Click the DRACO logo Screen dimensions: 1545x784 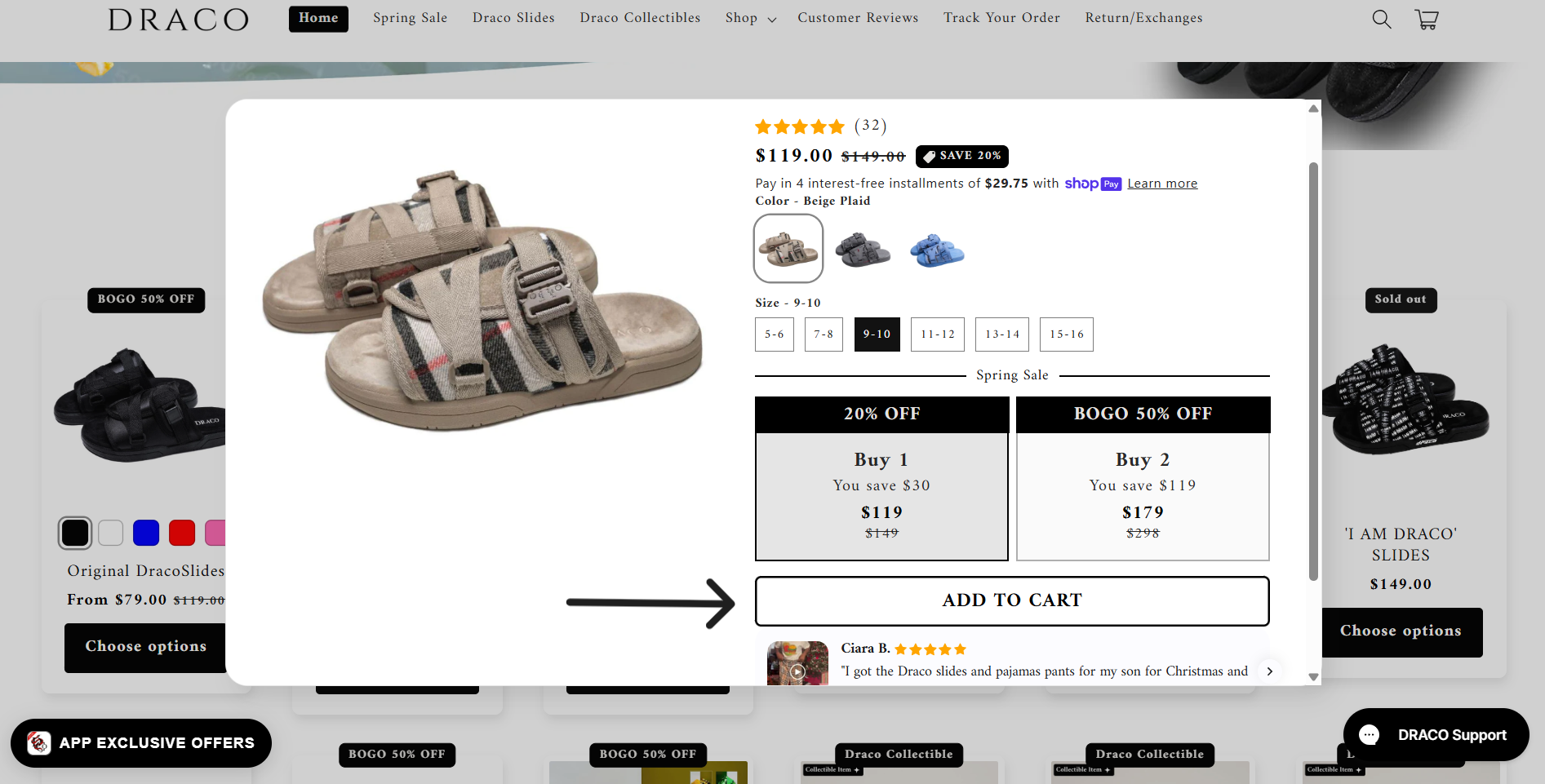click(179, 20)
